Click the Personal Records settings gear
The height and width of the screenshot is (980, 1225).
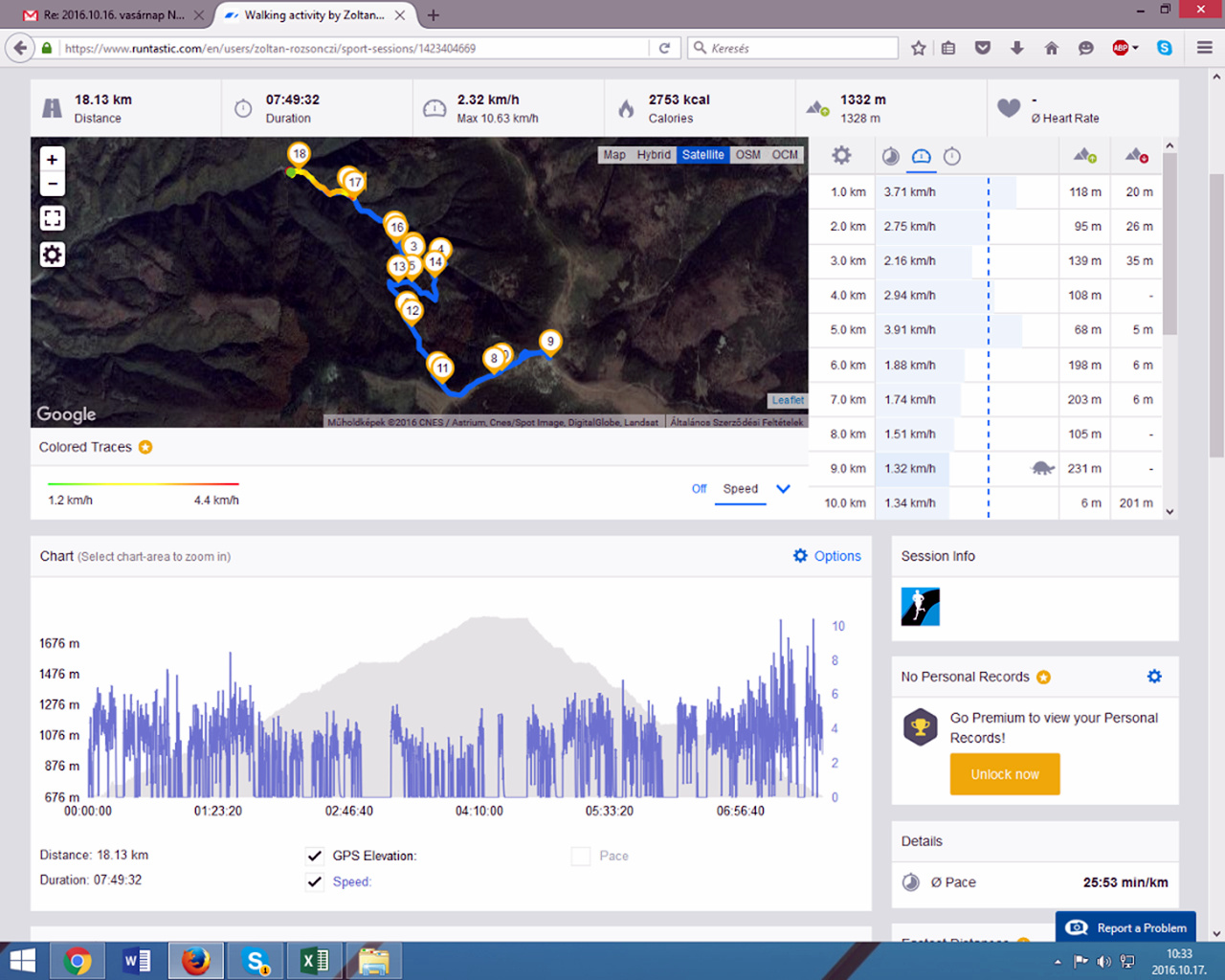pos(1154,677)
